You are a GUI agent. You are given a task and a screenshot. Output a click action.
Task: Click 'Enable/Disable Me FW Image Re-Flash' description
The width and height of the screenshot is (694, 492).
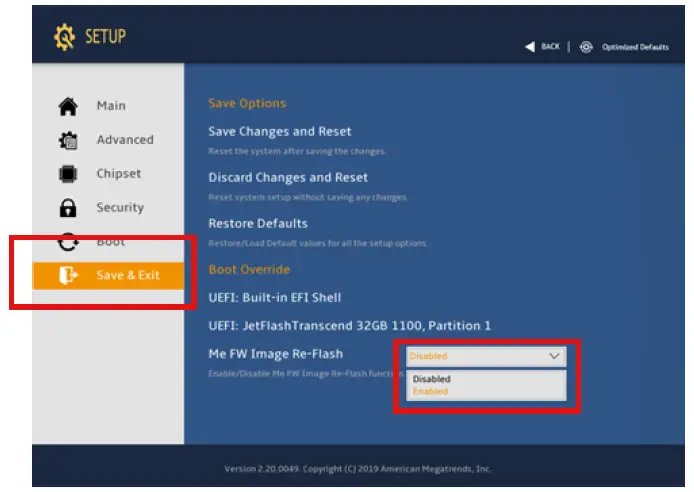click(x=305, y=374)
